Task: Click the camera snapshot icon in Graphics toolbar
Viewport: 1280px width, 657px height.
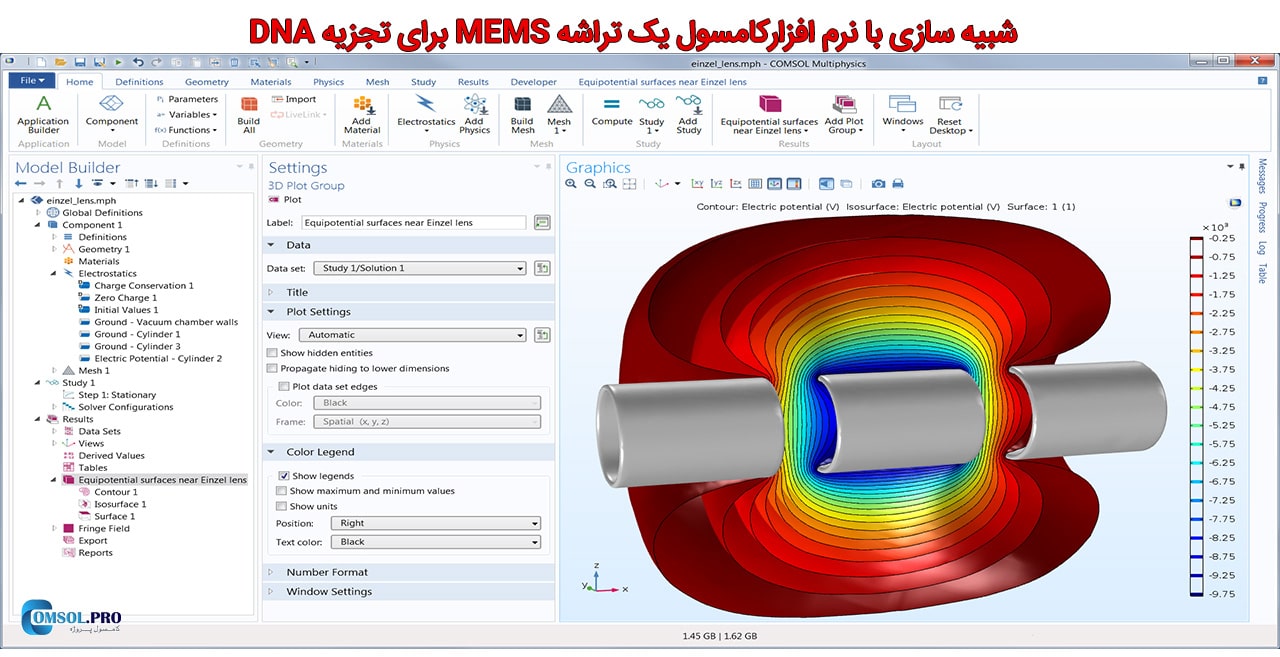Action: 880,184
